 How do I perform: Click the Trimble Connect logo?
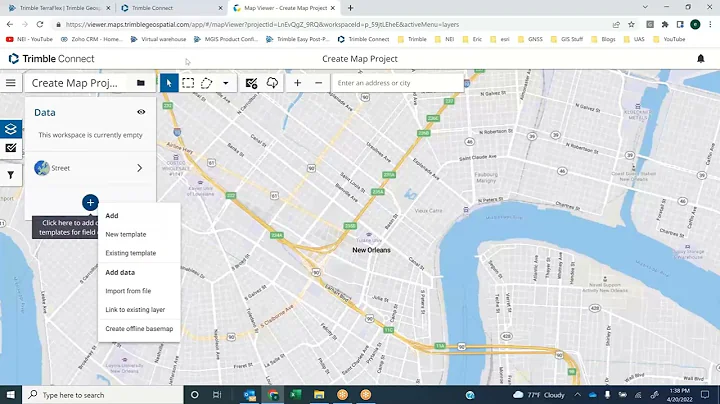(x=51, y=59)
